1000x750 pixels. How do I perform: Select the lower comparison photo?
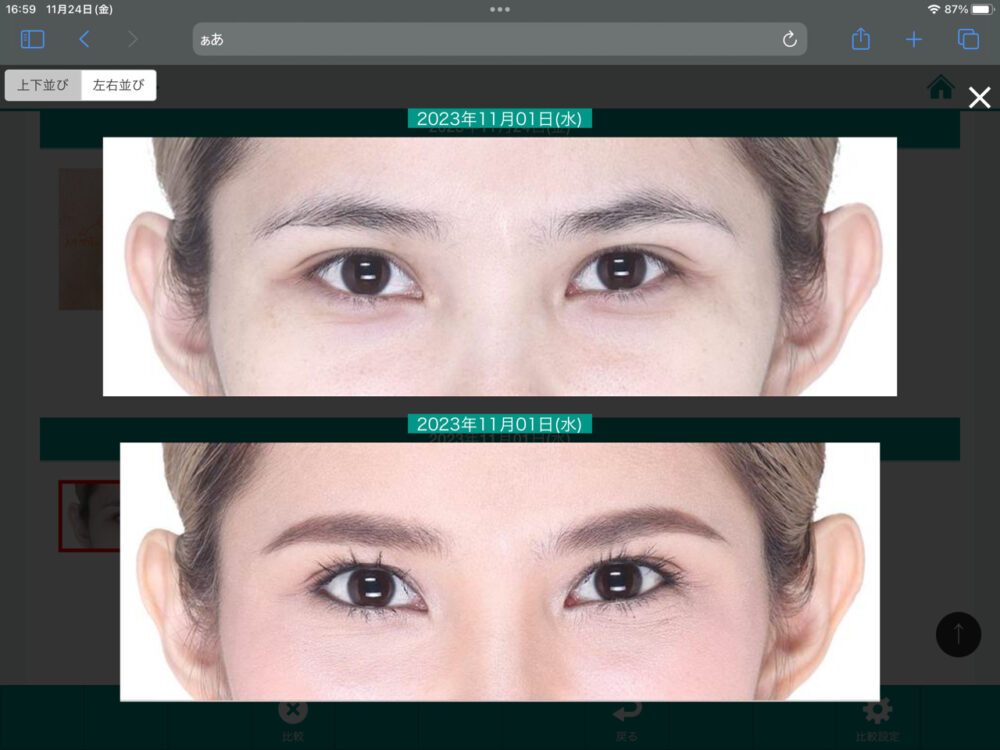pos(500,571)
